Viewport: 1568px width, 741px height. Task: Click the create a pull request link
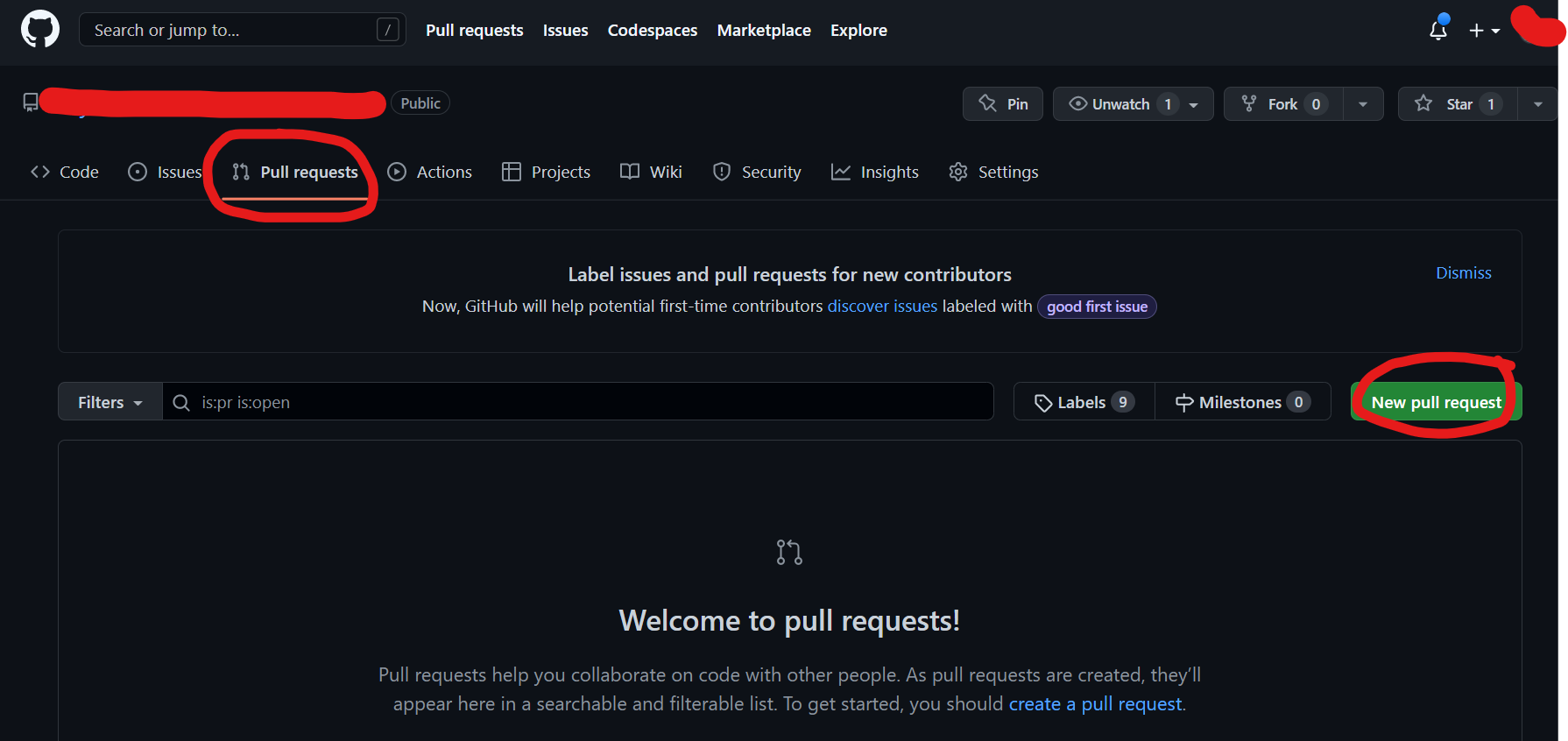click(1095, 703)
